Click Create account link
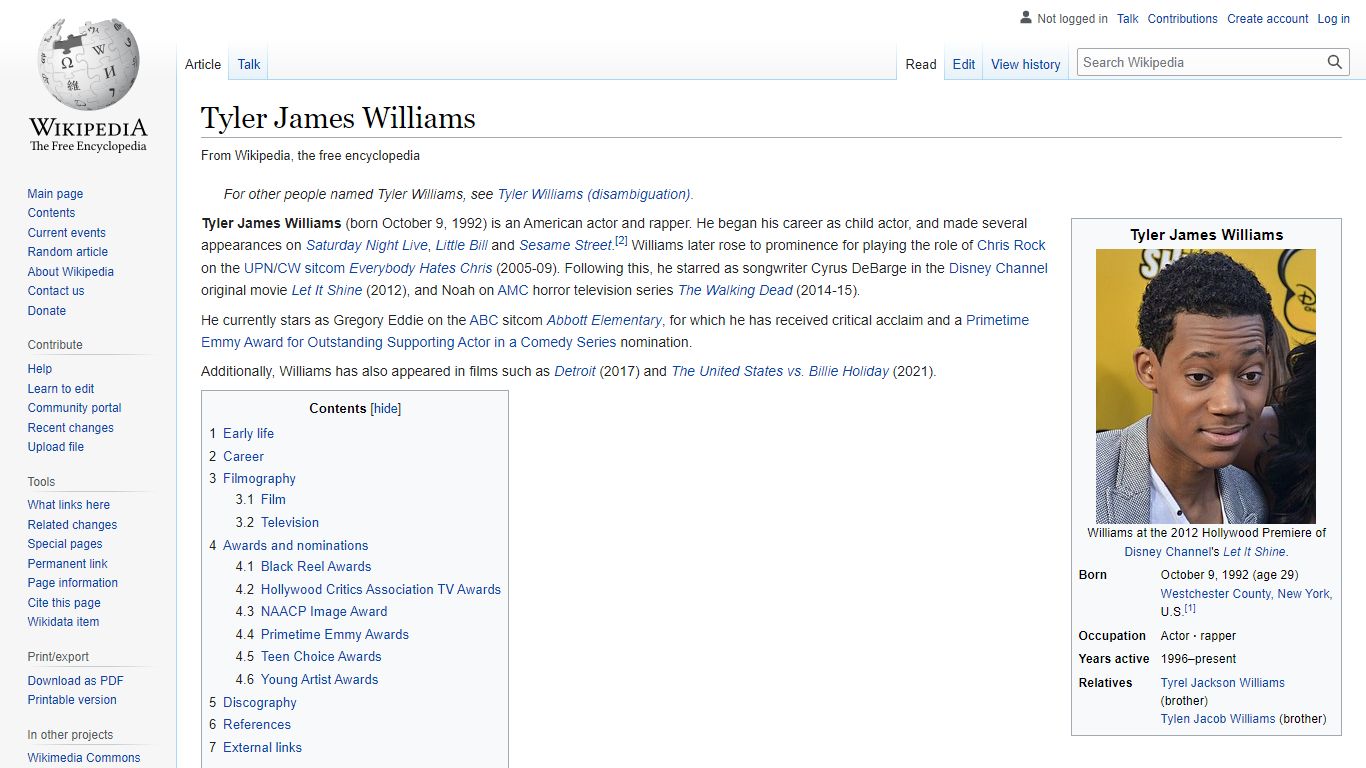Image resolution: width=1366 pixels, height=768 pixels. pos(1267,18)
